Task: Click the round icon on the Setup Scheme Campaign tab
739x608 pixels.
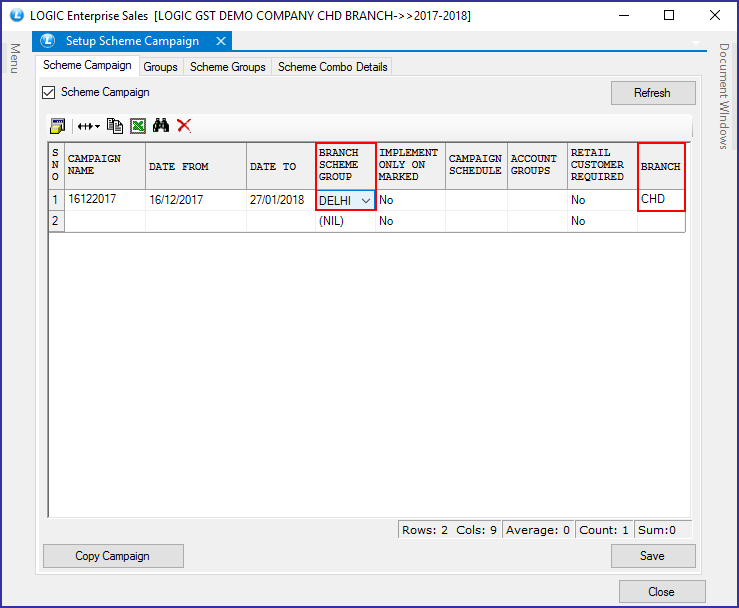Action: 47,41
